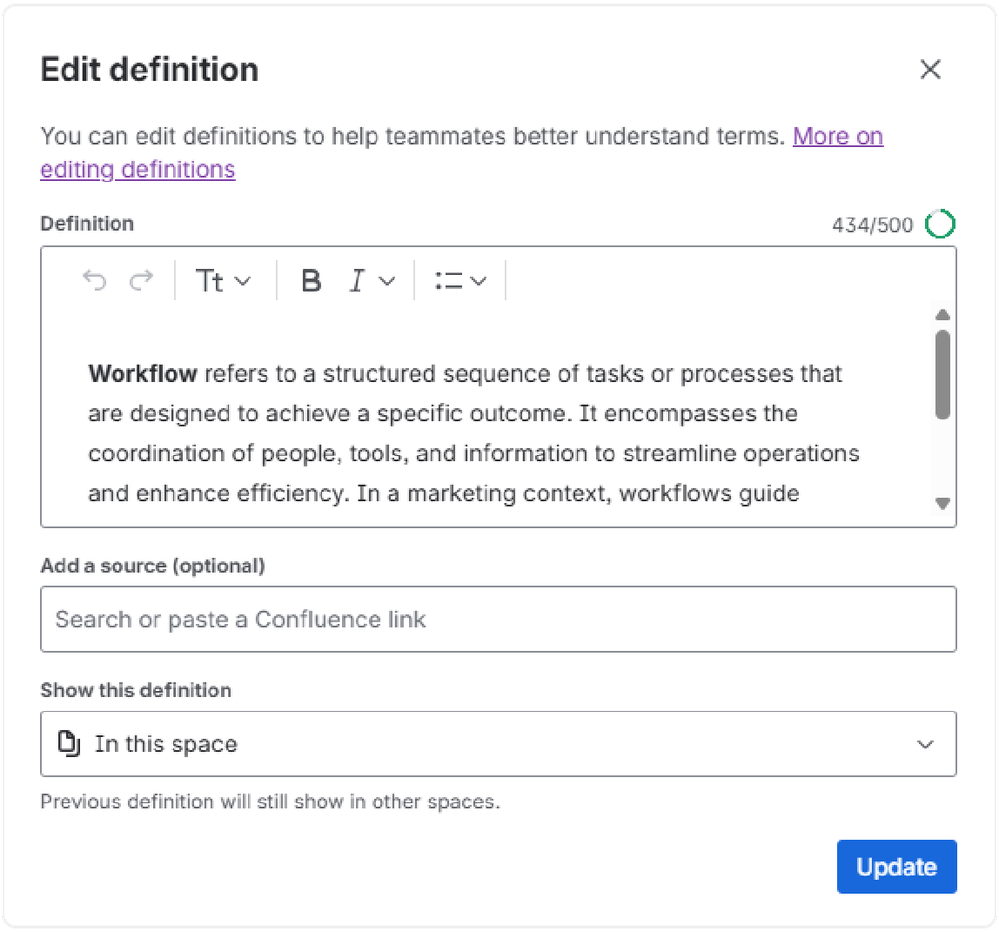Click the editor scrollbar down arrow
The width and height of the screenshot is (999, 932).
942,504
